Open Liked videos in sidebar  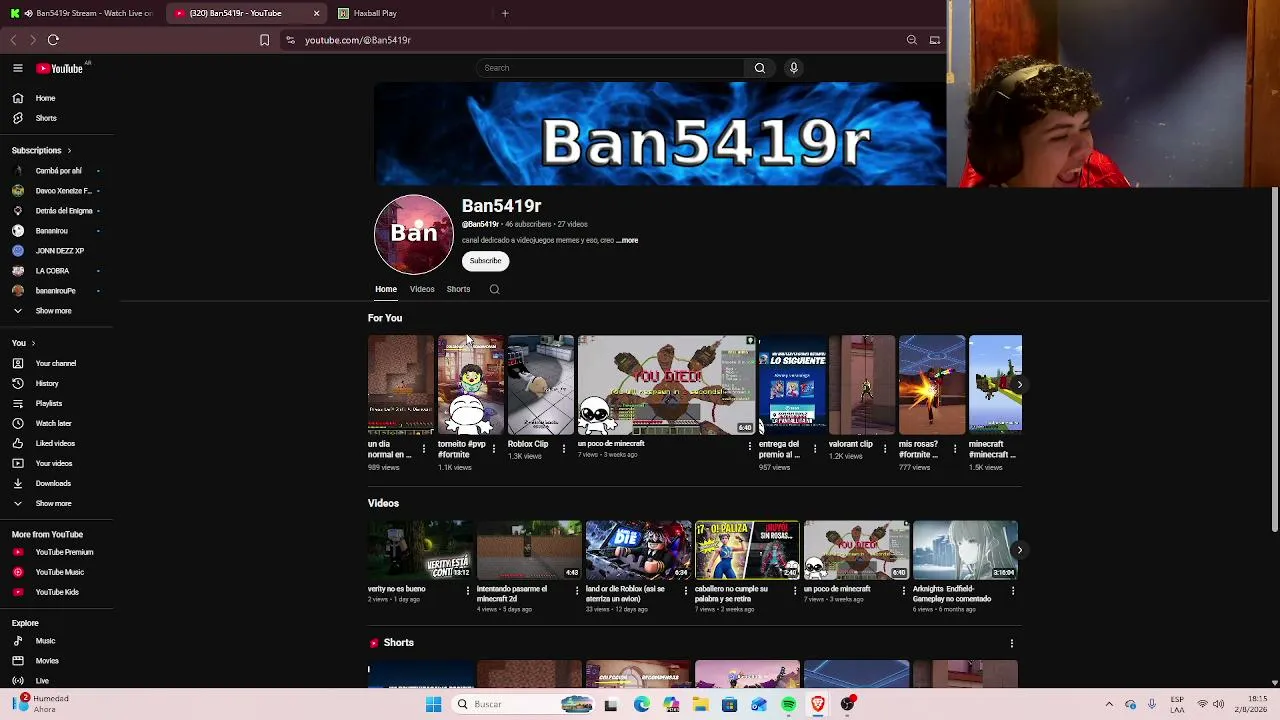click(56, 443)
